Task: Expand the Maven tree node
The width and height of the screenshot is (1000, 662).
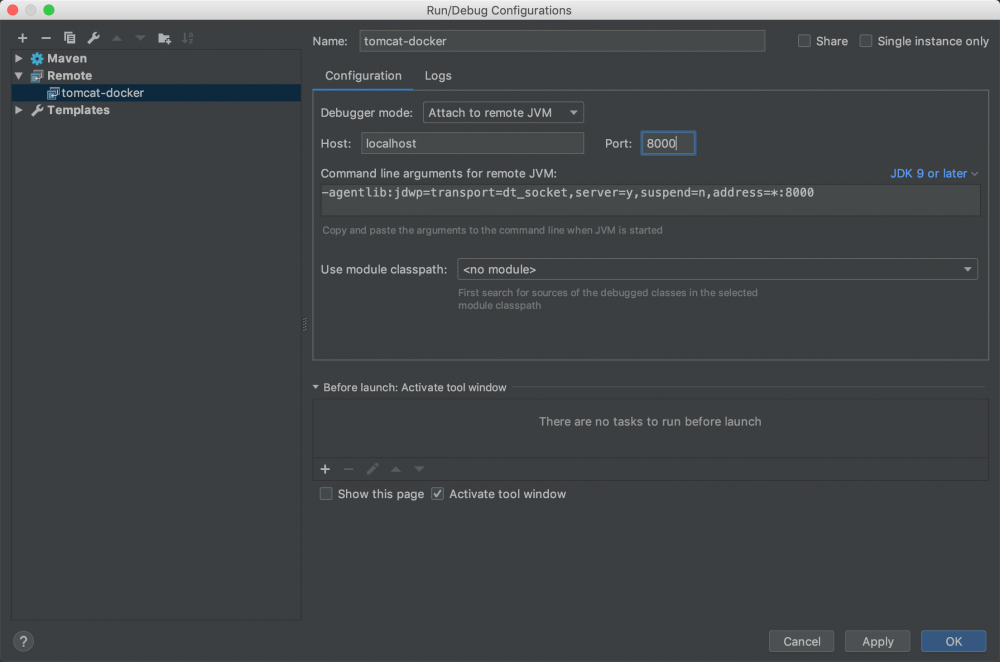Action: coord(18,58)
